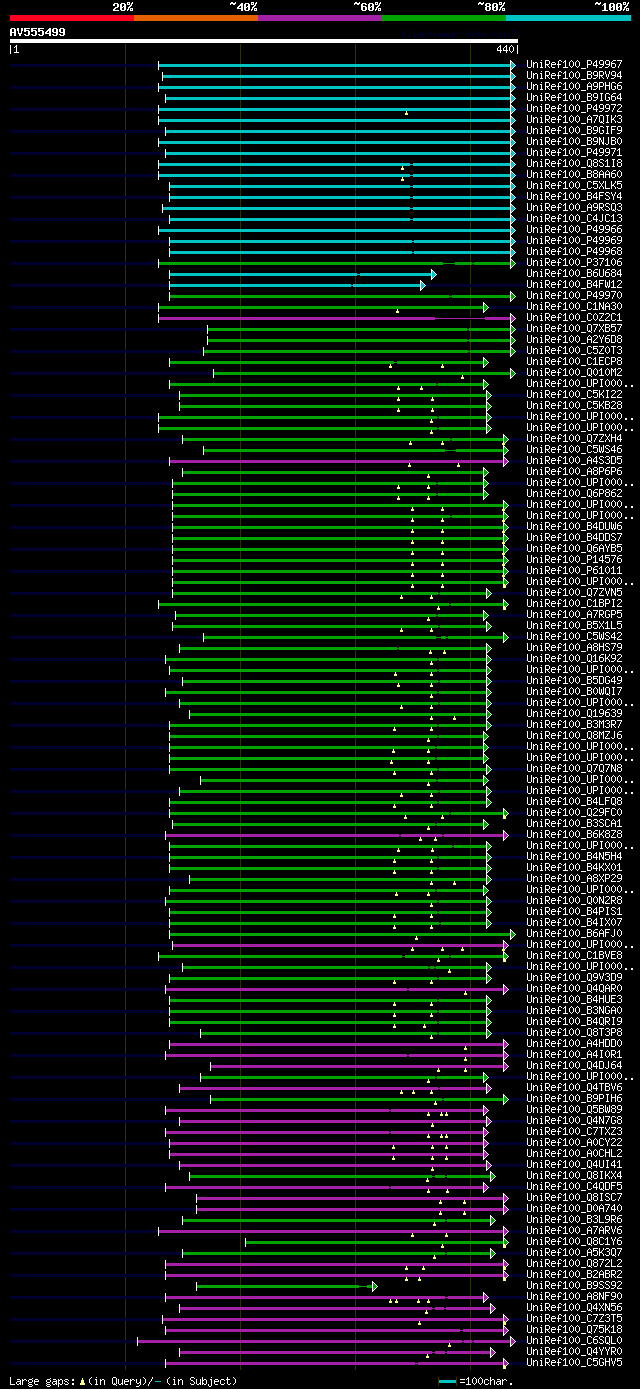Select the UniRef100_A4HDD0 label

(574, 1043)
